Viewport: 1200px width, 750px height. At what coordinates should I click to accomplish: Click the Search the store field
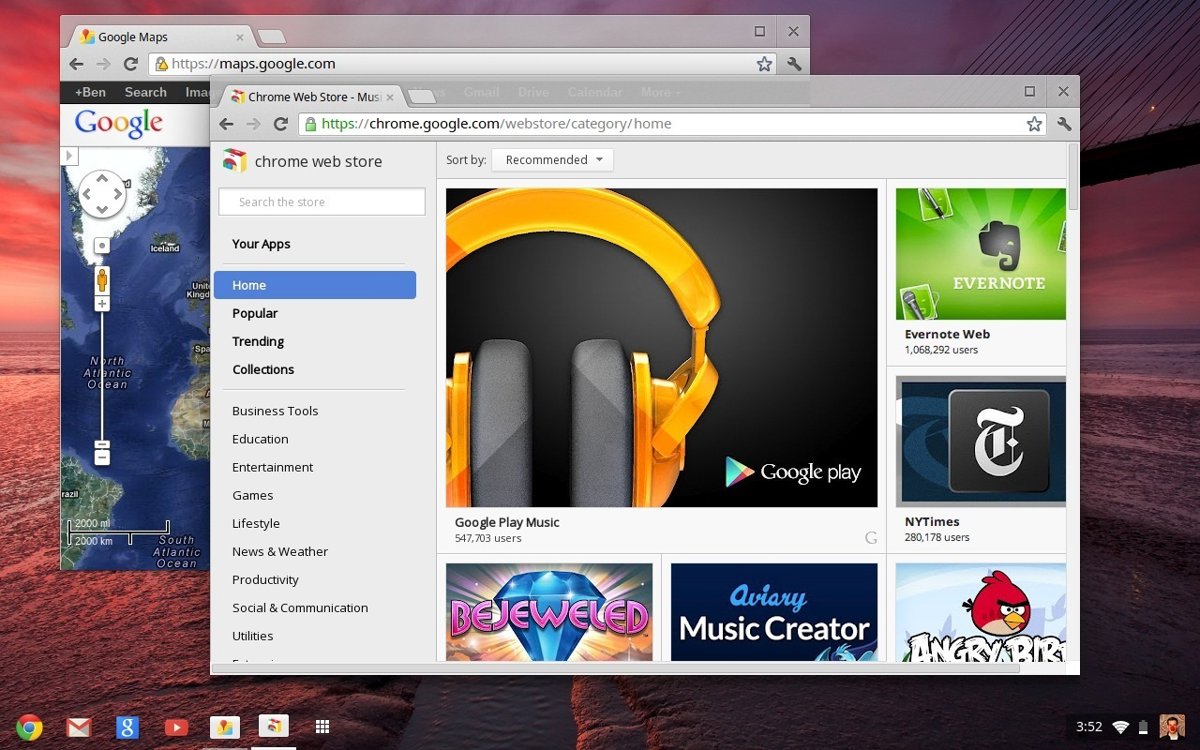[322, 202]
